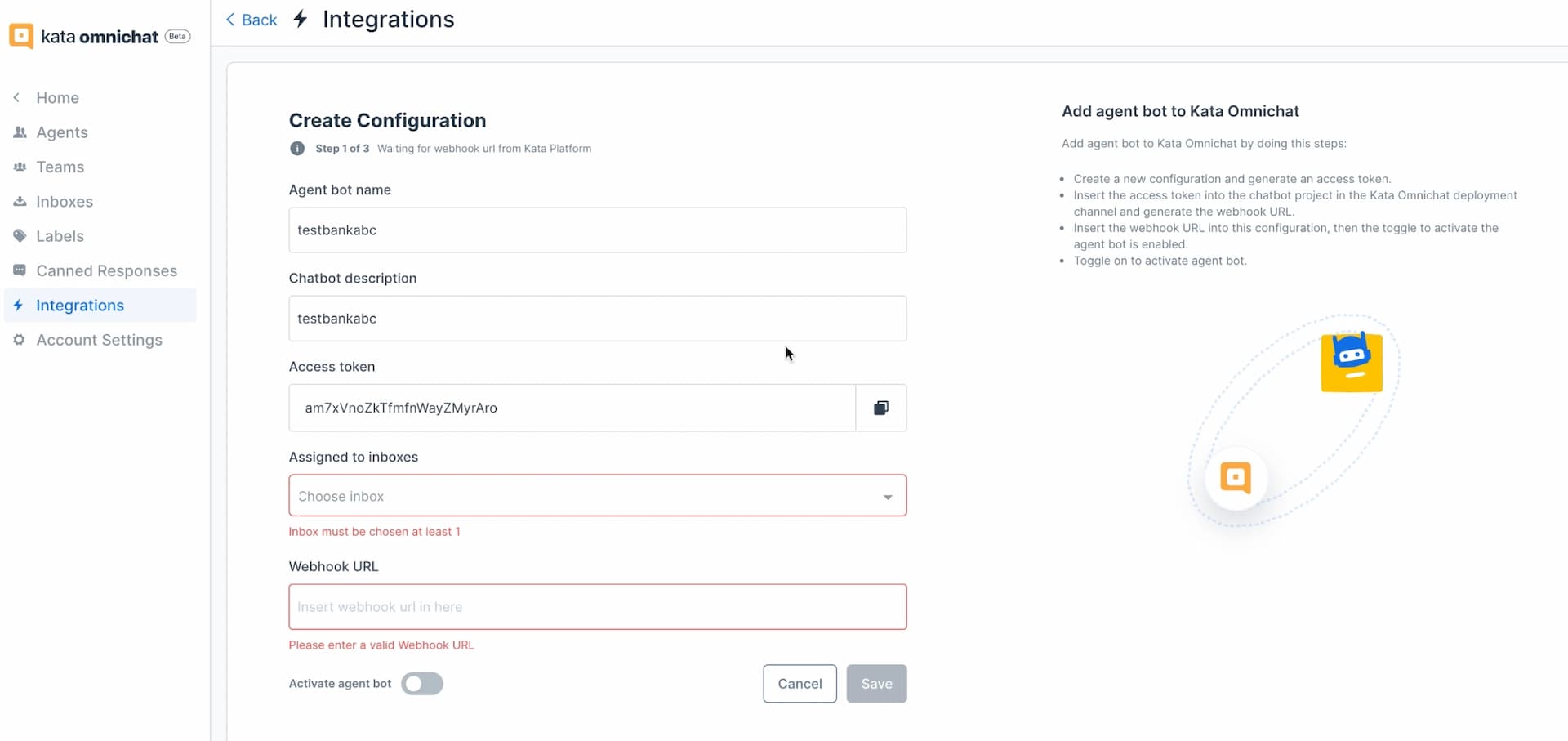The width and height of the screenshot is (1568, 741).
Task: Click the Kata Omnichat logo icon
Action: pyautogui.click(x=21, y=36)
